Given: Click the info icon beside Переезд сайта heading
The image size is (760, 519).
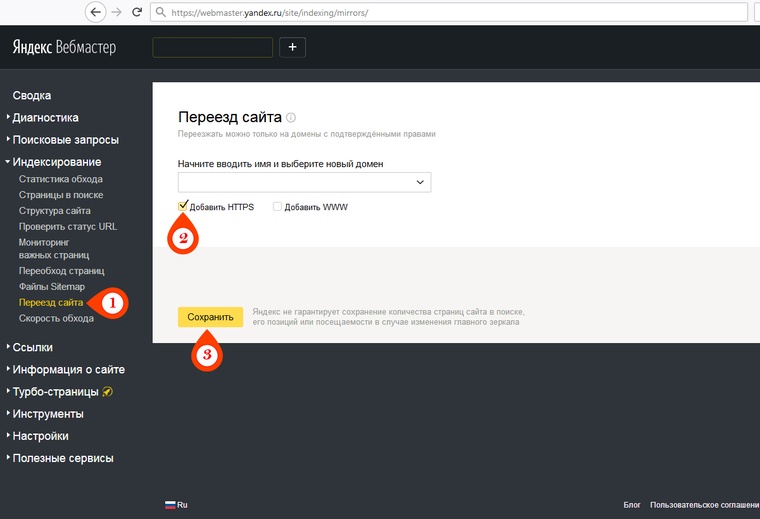Looking at the screenshot, I should [x=291, y=117].
